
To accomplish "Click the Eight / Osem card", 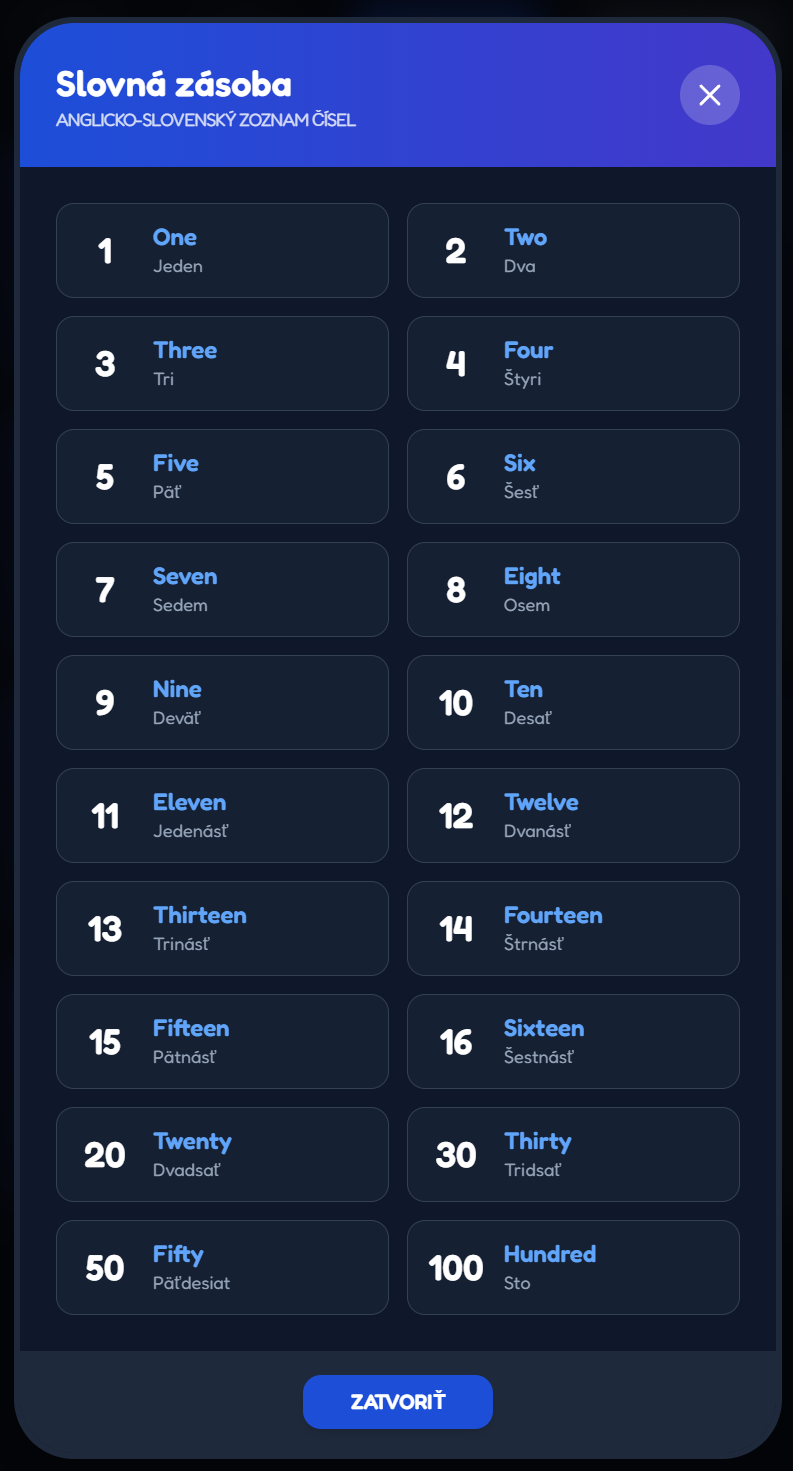I will coord(573,590).
